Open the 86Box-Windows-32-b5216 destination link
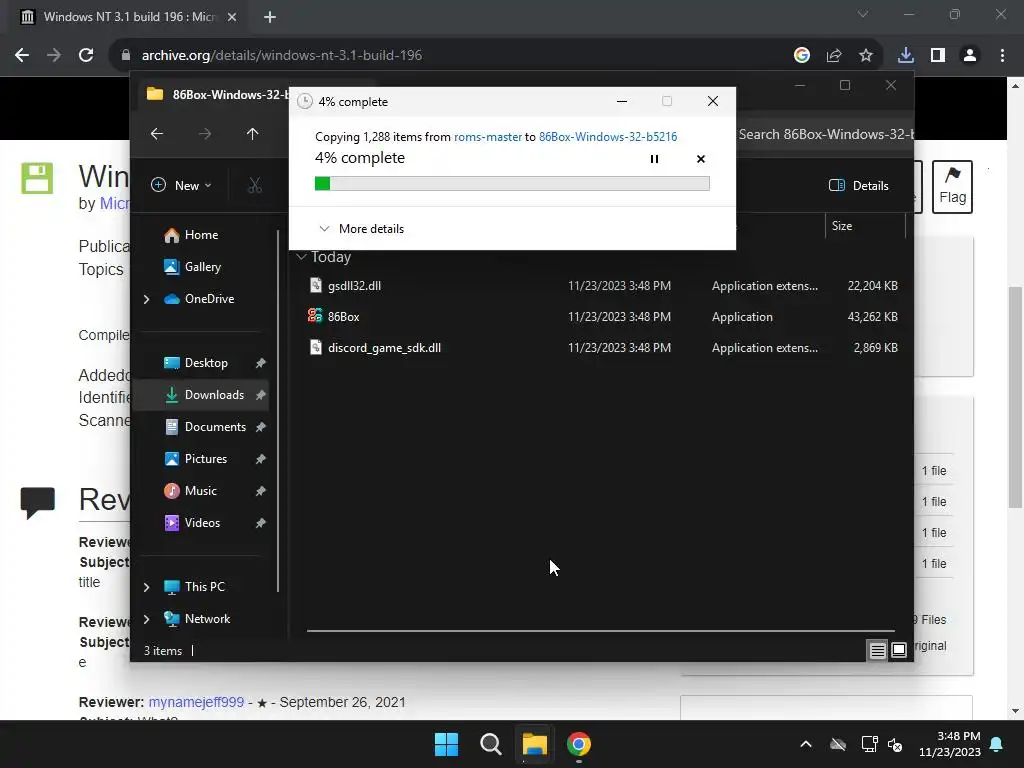Viewport: 1024px width, 768px height. pos(608,136)
